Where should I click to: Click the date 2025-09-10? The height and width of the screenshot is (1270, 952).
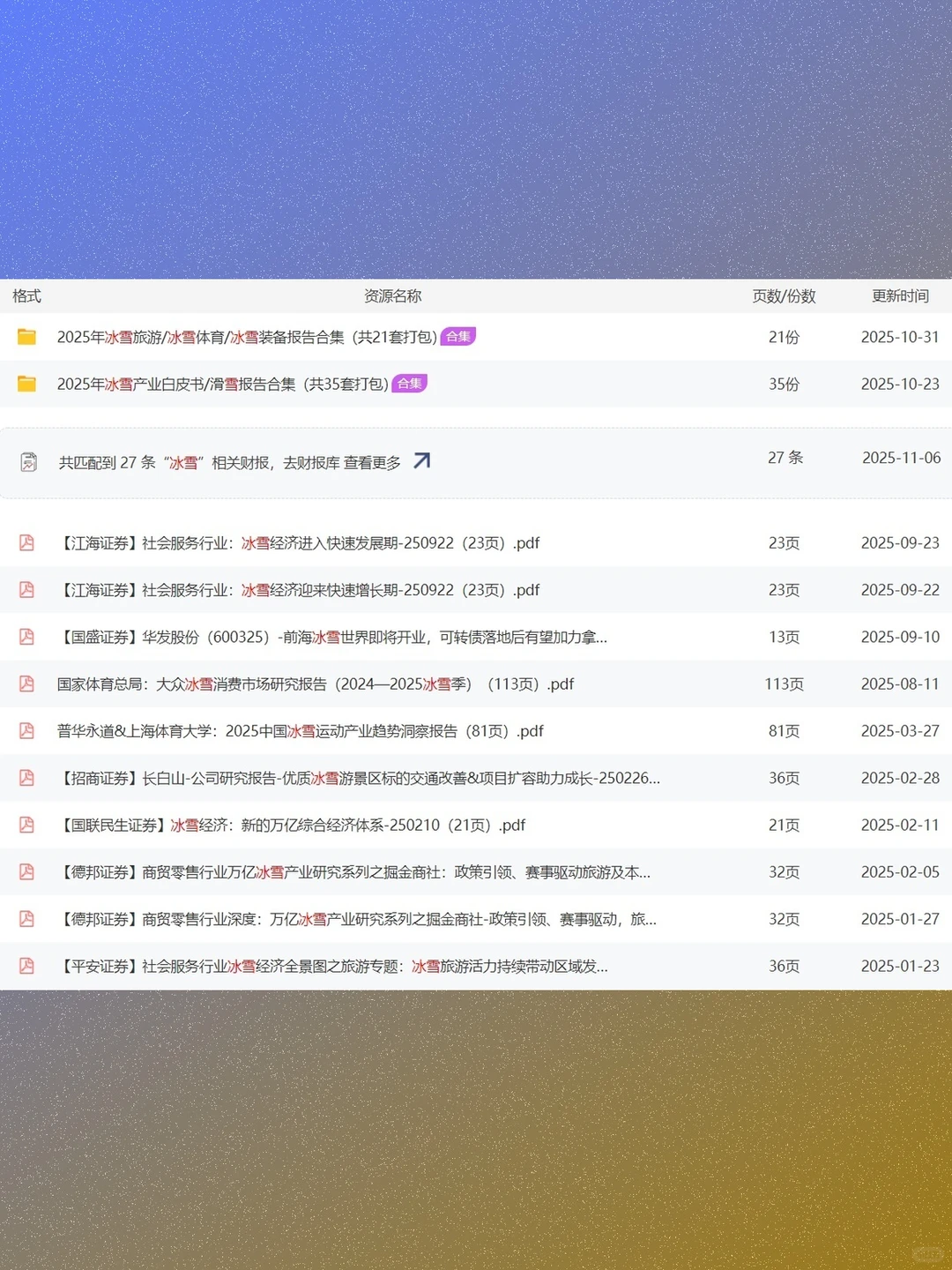[900, 637]
